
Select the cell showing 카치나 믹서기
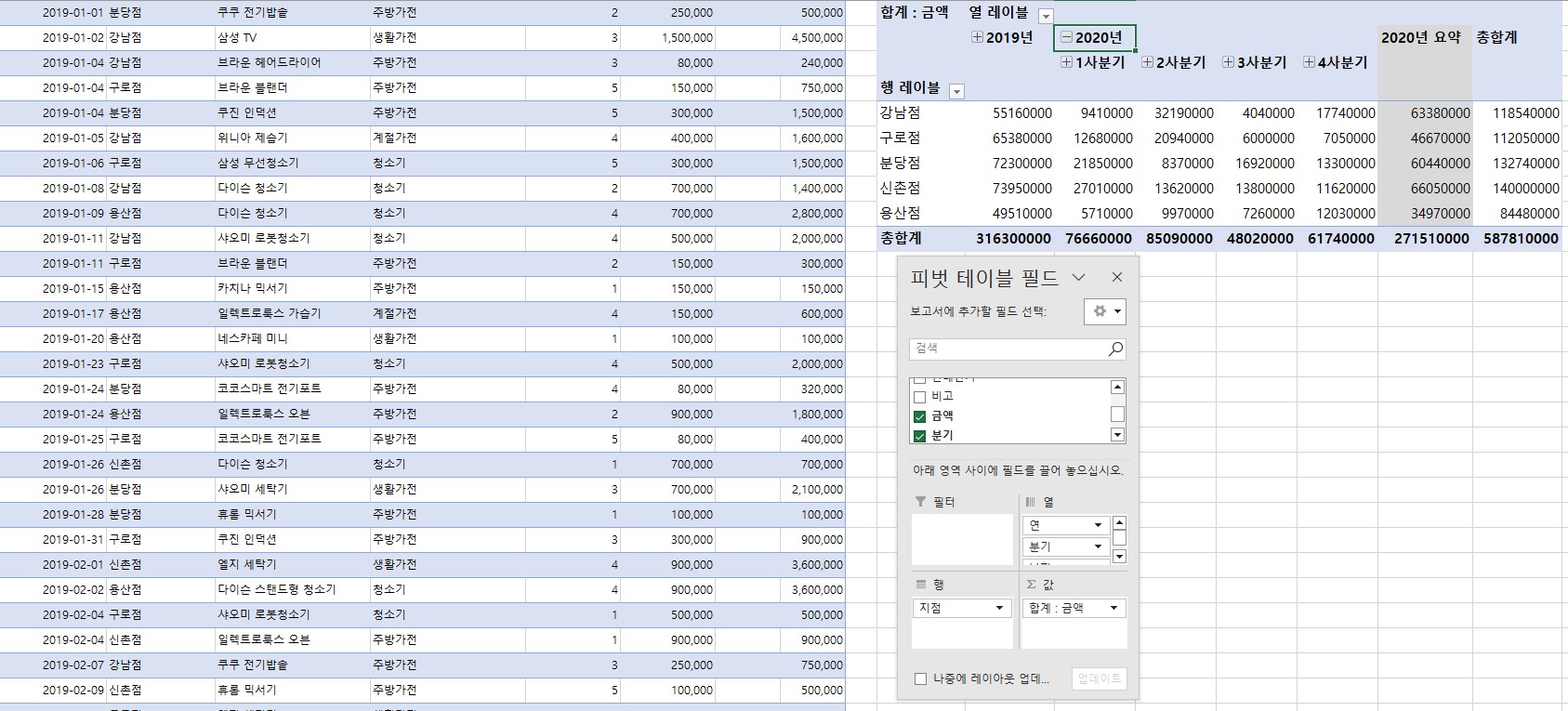pyautogui.click(x=292, y=288)
